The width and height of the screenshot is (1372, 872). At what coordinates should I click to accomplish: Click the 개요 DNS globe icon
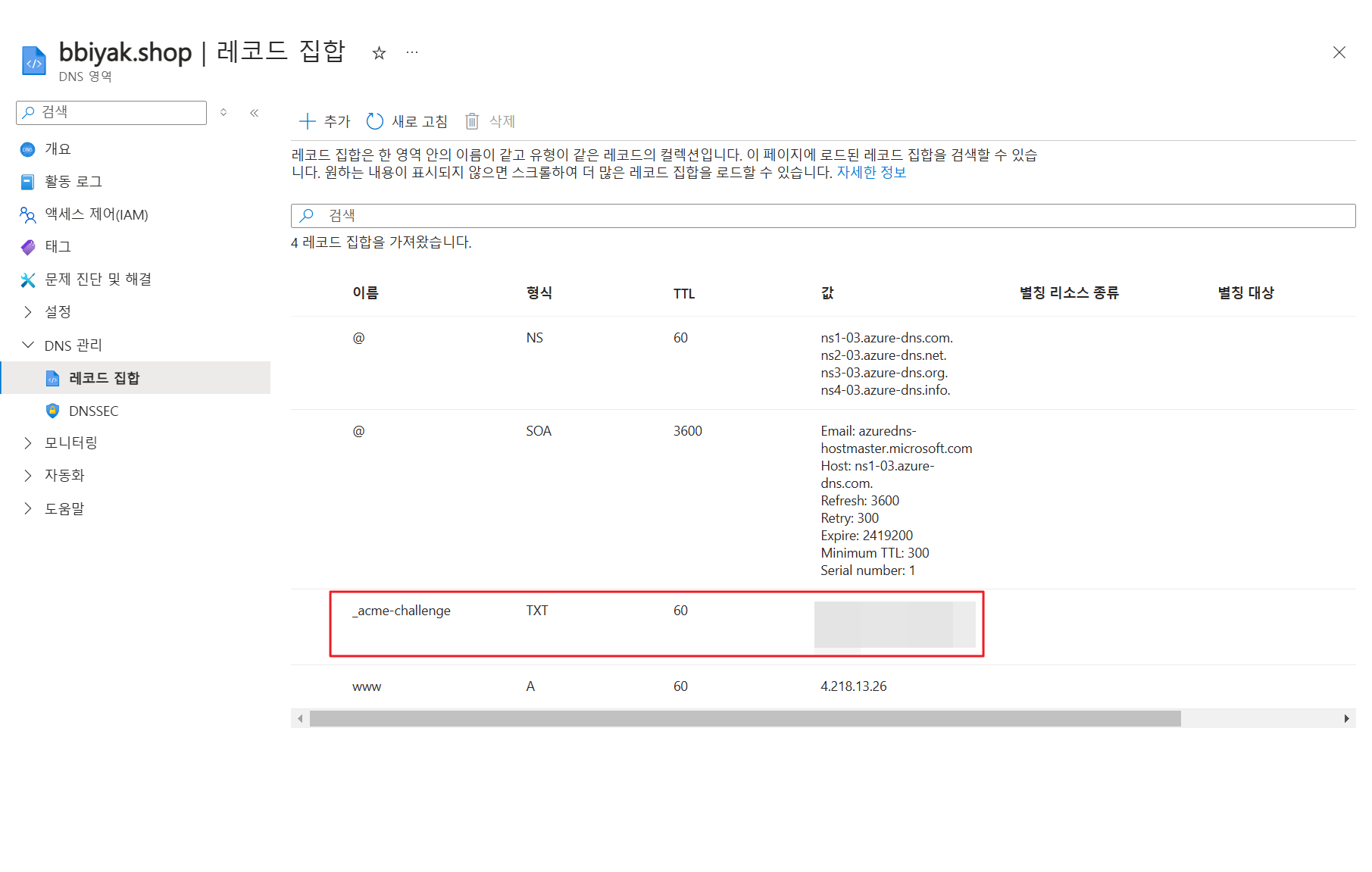[27, 149]
